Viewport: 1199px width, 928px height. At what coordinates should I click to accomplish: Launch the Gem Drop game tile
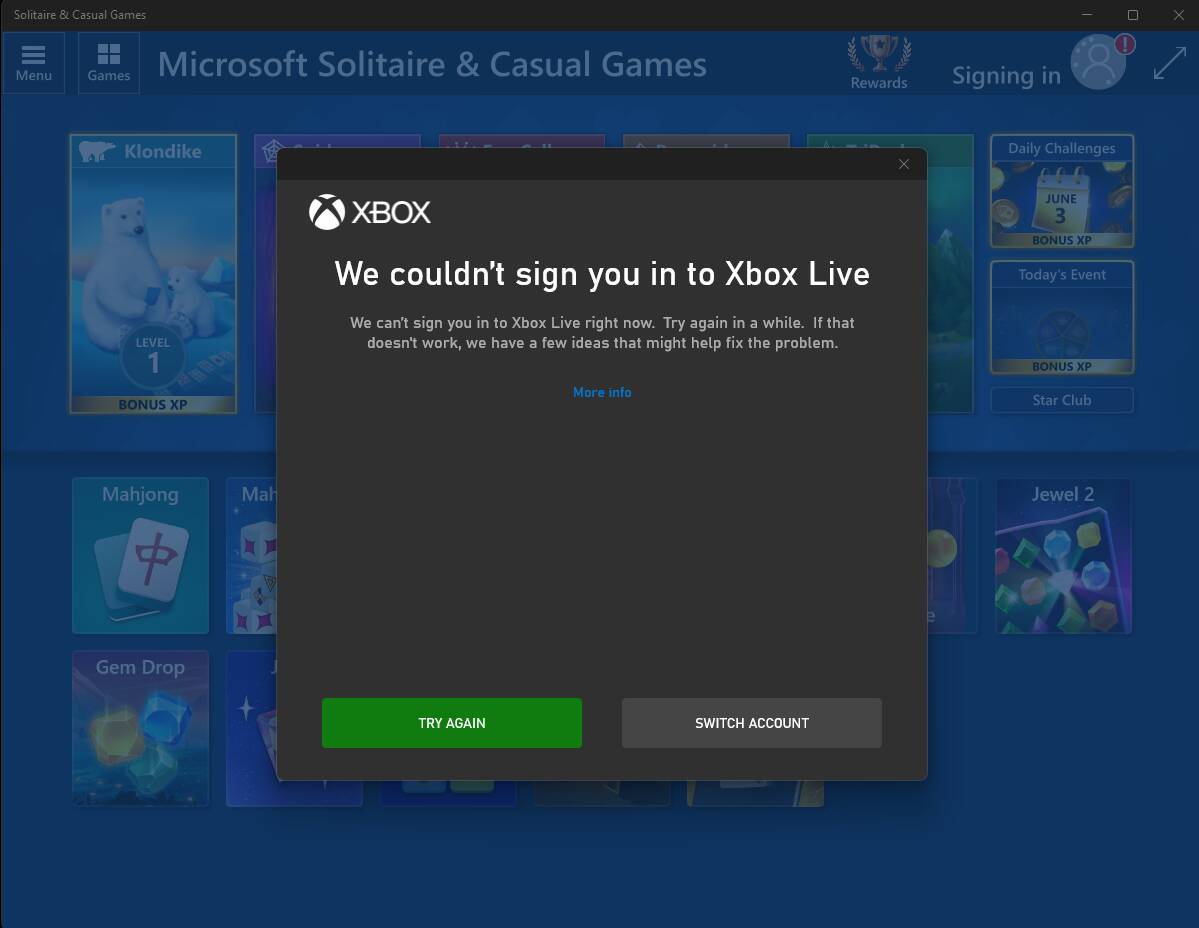[x=141, y=728]
